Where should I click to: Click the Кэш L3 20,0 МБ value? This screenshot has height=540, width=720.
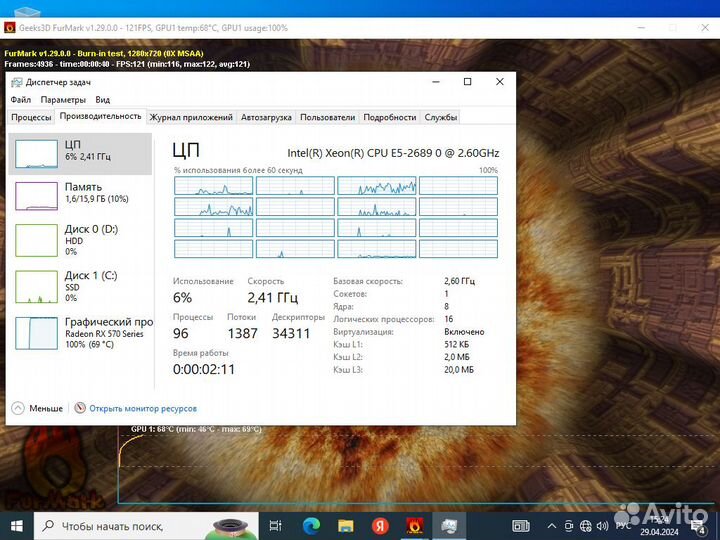click(459, 370)
